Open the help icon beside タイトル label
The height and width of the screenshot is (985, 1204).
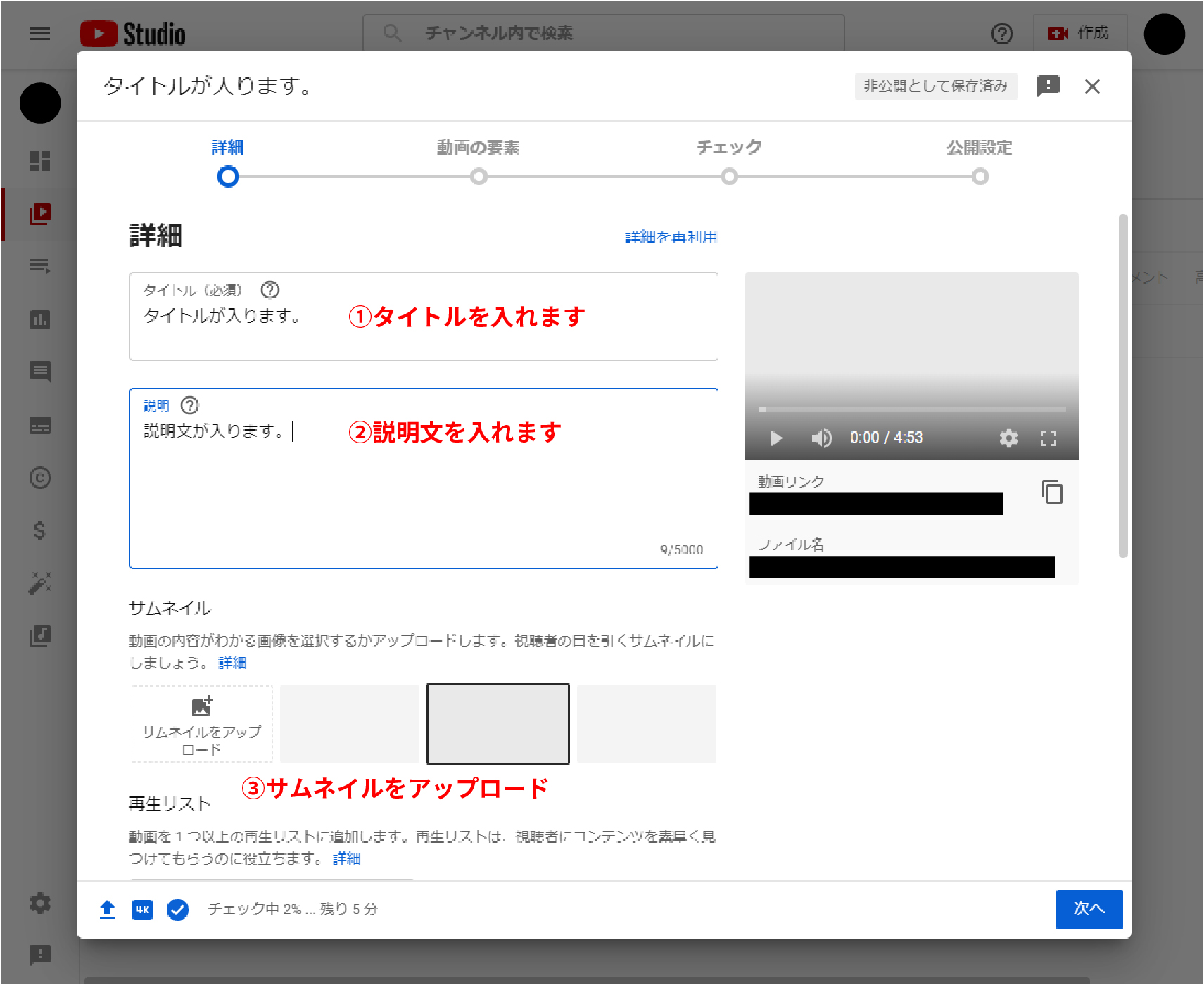point(270,290)
